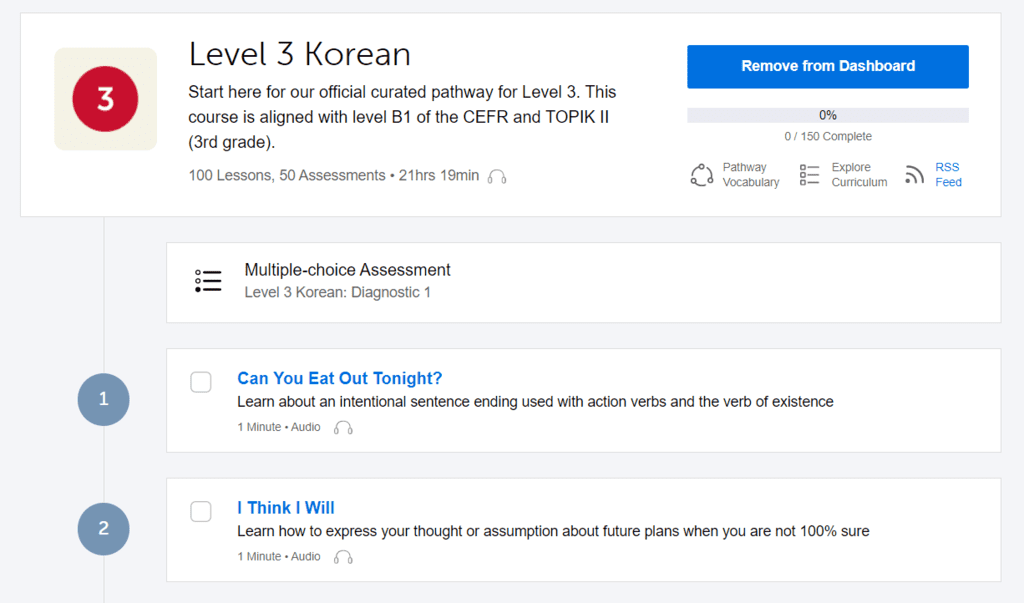Click the Pathway Vocabulary text label
The height and width of the screenshot is (603, 1024).
pyautogui.click(x=745, y=173)
